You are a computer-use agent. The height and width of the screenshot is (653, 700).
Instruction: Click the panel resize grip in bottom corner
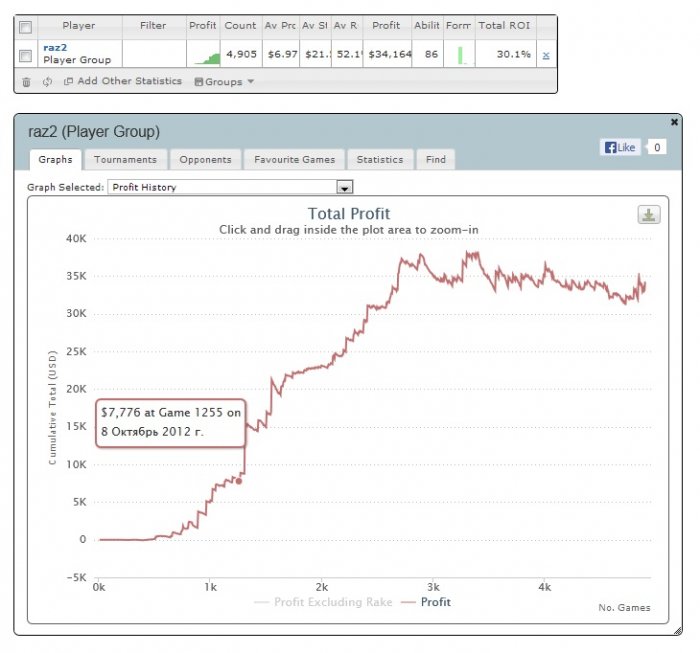677,631
